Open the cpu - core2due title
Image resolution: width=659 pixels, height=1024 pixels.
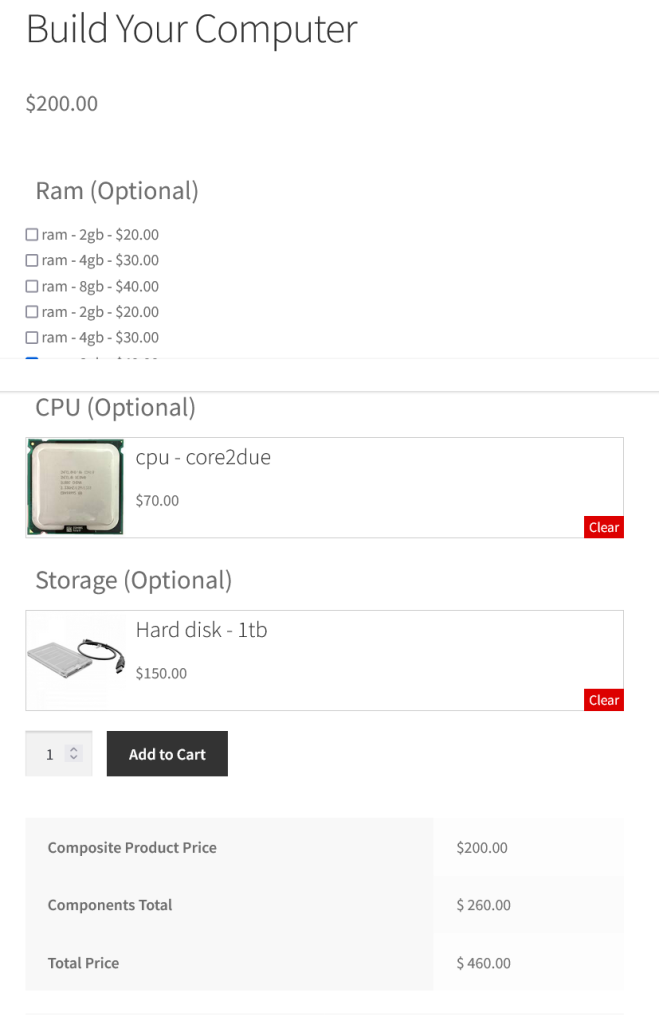coord(203,458)
